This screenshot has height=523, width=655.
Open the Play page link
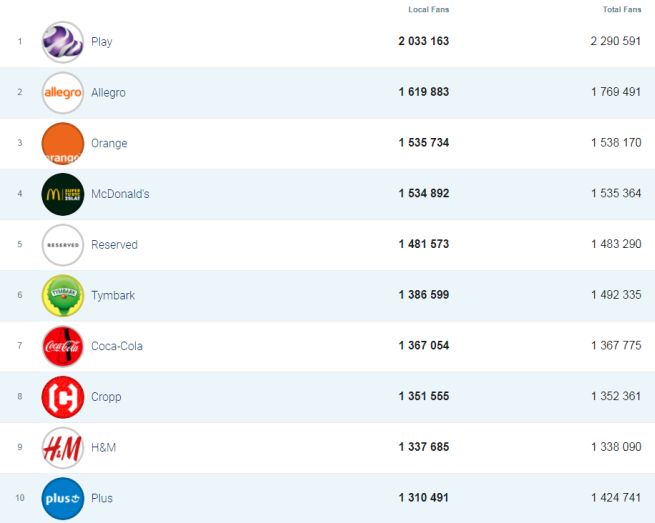pyautogui.click(x=101, y=42)
